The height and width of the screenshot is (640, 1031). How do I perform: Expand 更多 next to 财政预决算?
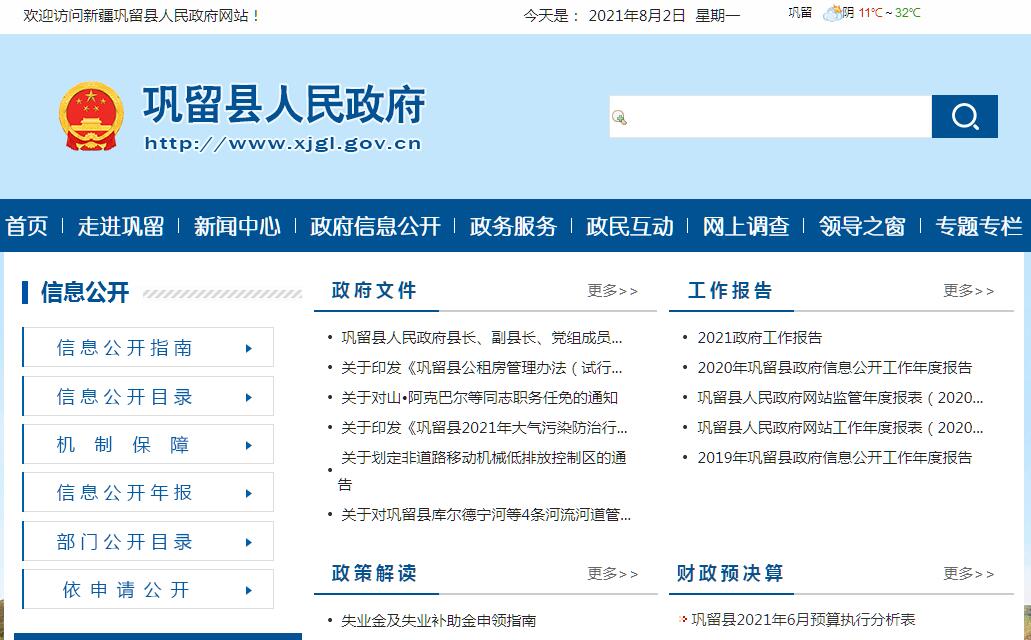point(968,574)
